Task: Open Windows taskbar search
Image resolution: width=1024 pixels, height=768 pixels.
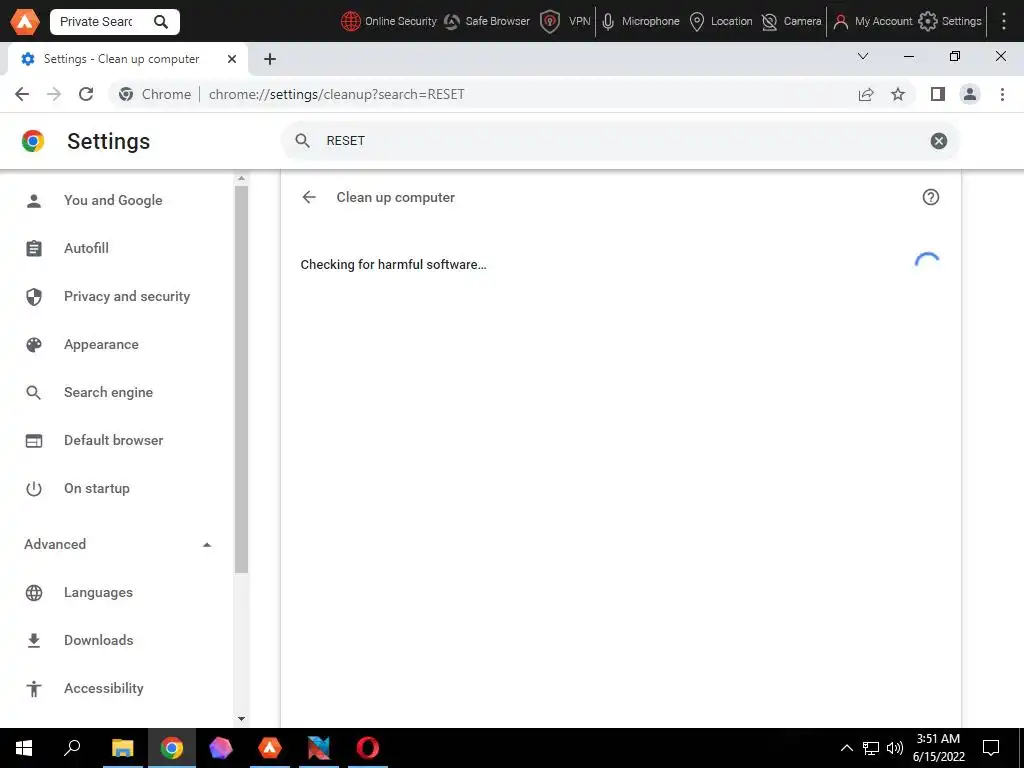Action: (x=72, y=748)
